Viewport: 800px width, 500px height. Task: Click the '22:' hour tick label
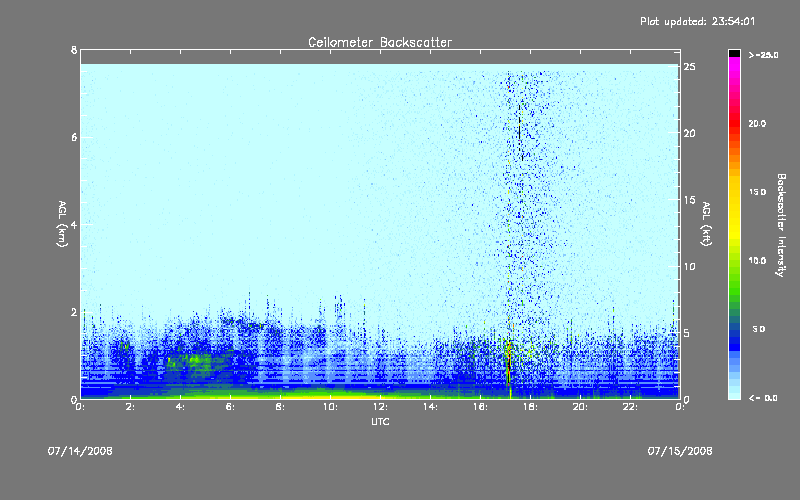pyautogui.click(x=630, y=407)
